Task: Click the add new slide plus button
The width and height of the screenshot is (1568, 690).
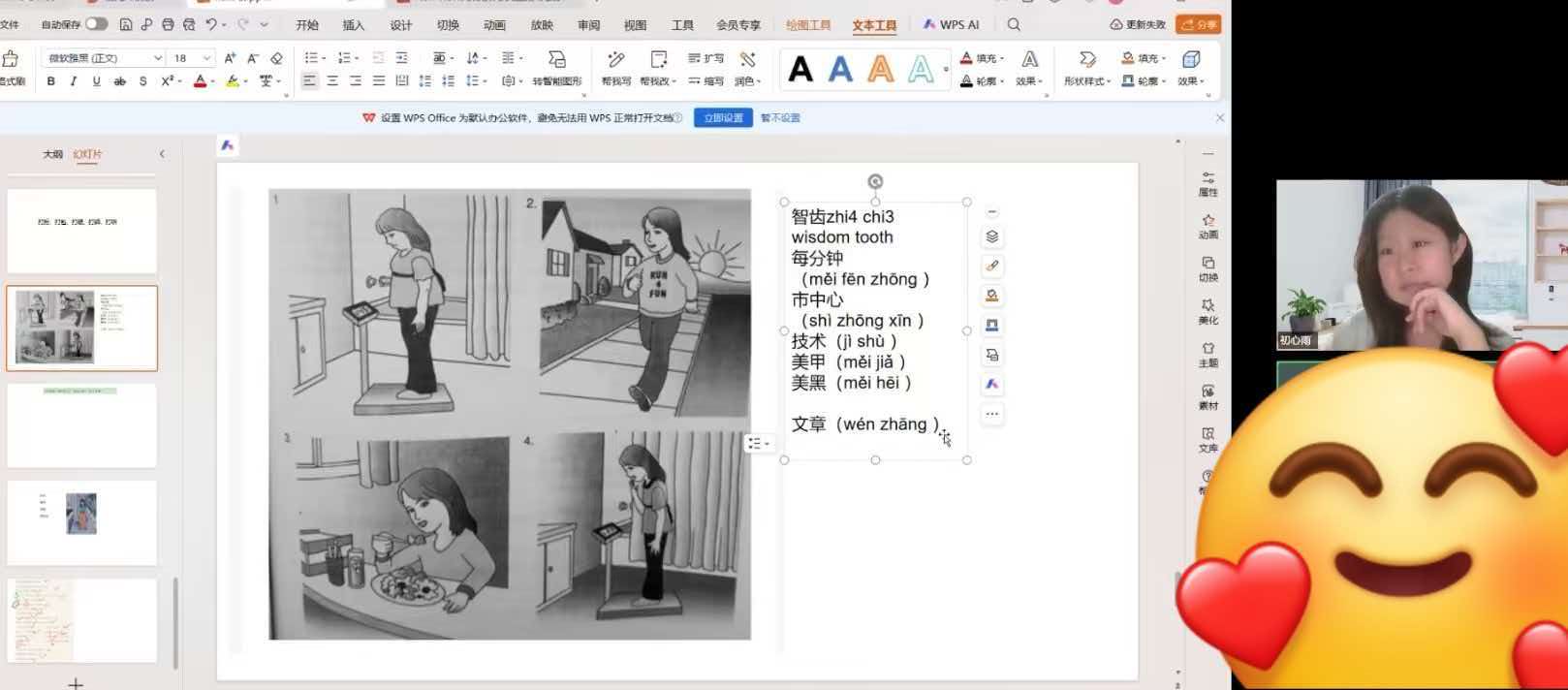Action: [x=76, y=684]
